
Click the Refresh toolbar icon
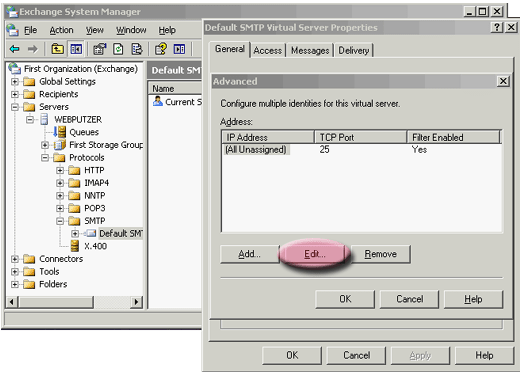point(118,49)
